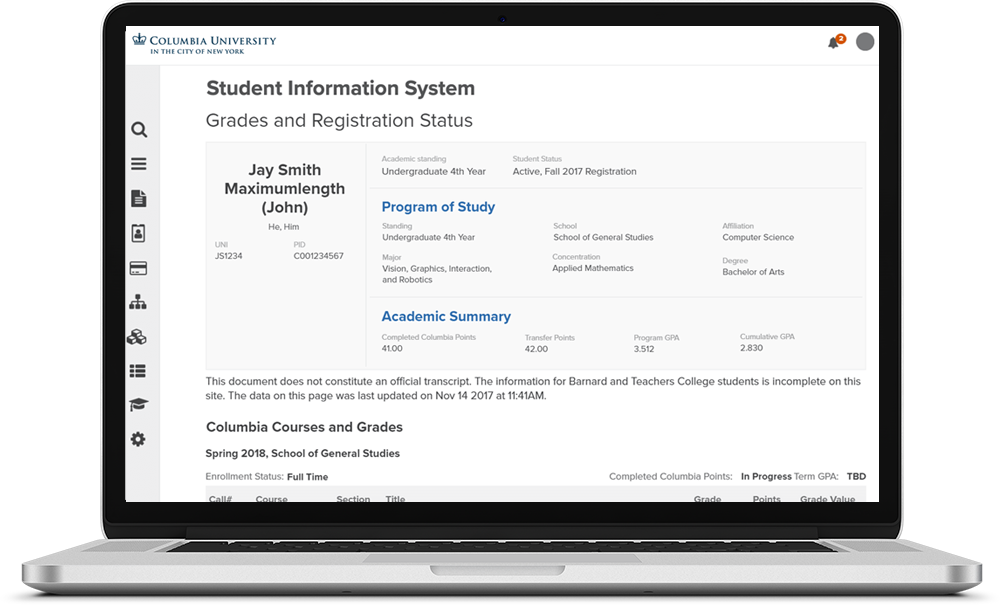1000x605 pixels.
Task: Open the notifications bell icon
Action: click(834, 43)
